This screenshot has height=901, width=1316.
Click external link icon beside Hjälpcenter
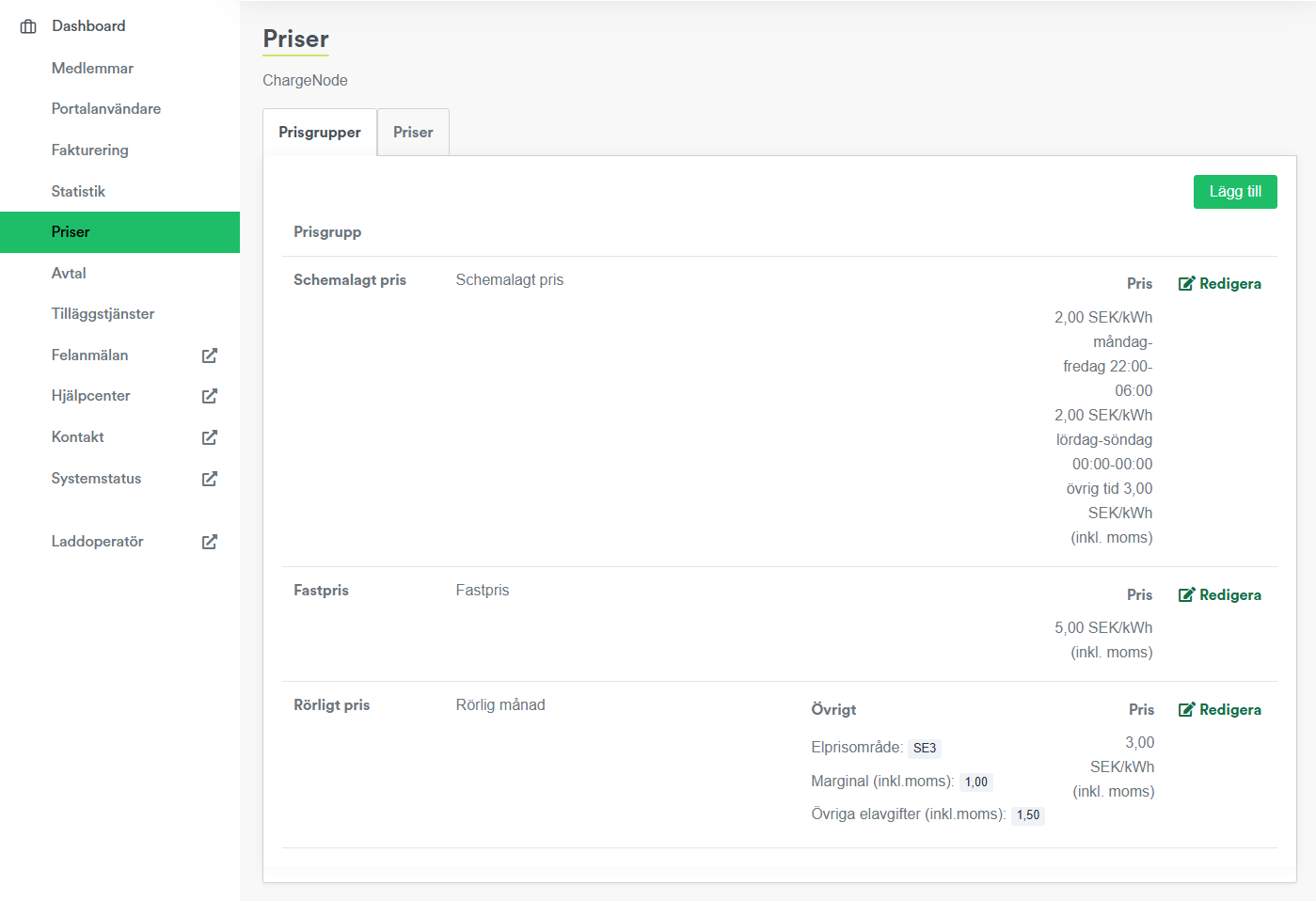210,396
